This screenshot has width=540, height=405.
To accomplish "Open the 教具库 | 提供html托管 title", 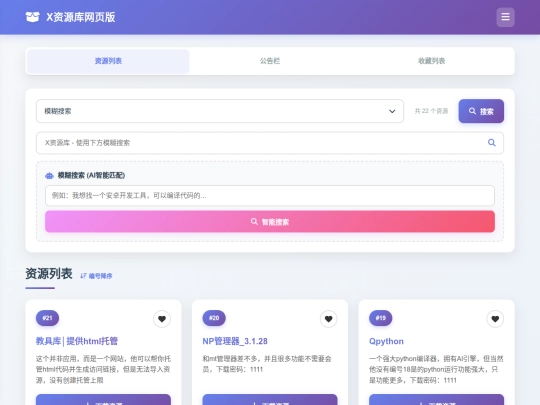I will pyautogui.click(x=77, y=341).
